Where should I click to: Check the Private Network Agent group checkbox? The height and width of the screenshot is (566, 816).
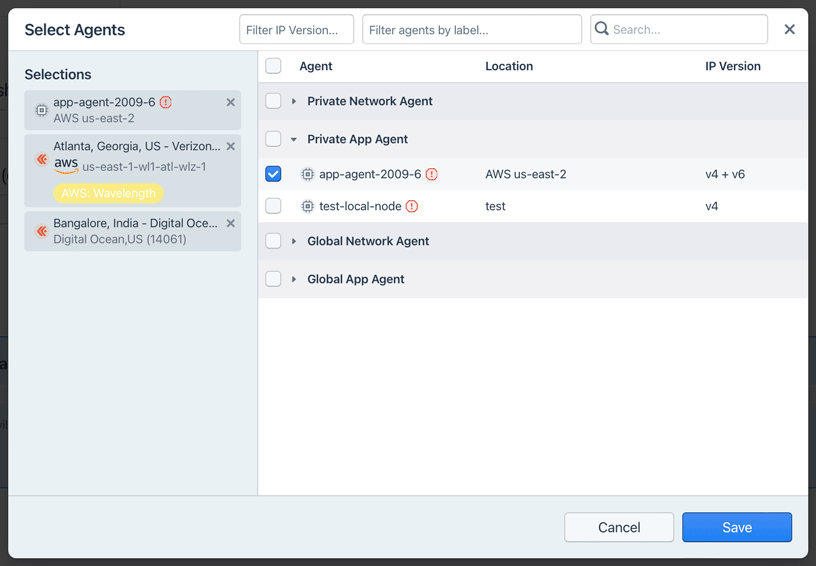point(273,101)
